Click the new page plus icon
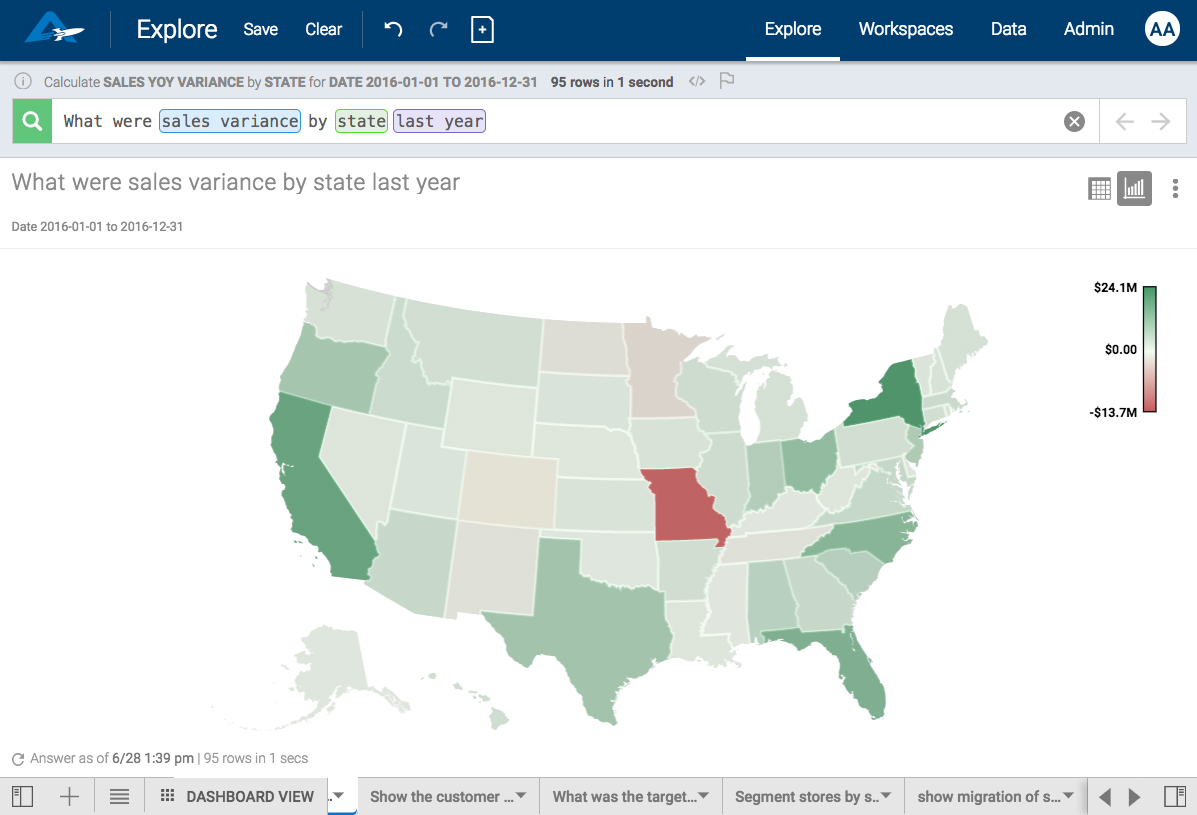The image size is (1197, 815). (482, 29)
